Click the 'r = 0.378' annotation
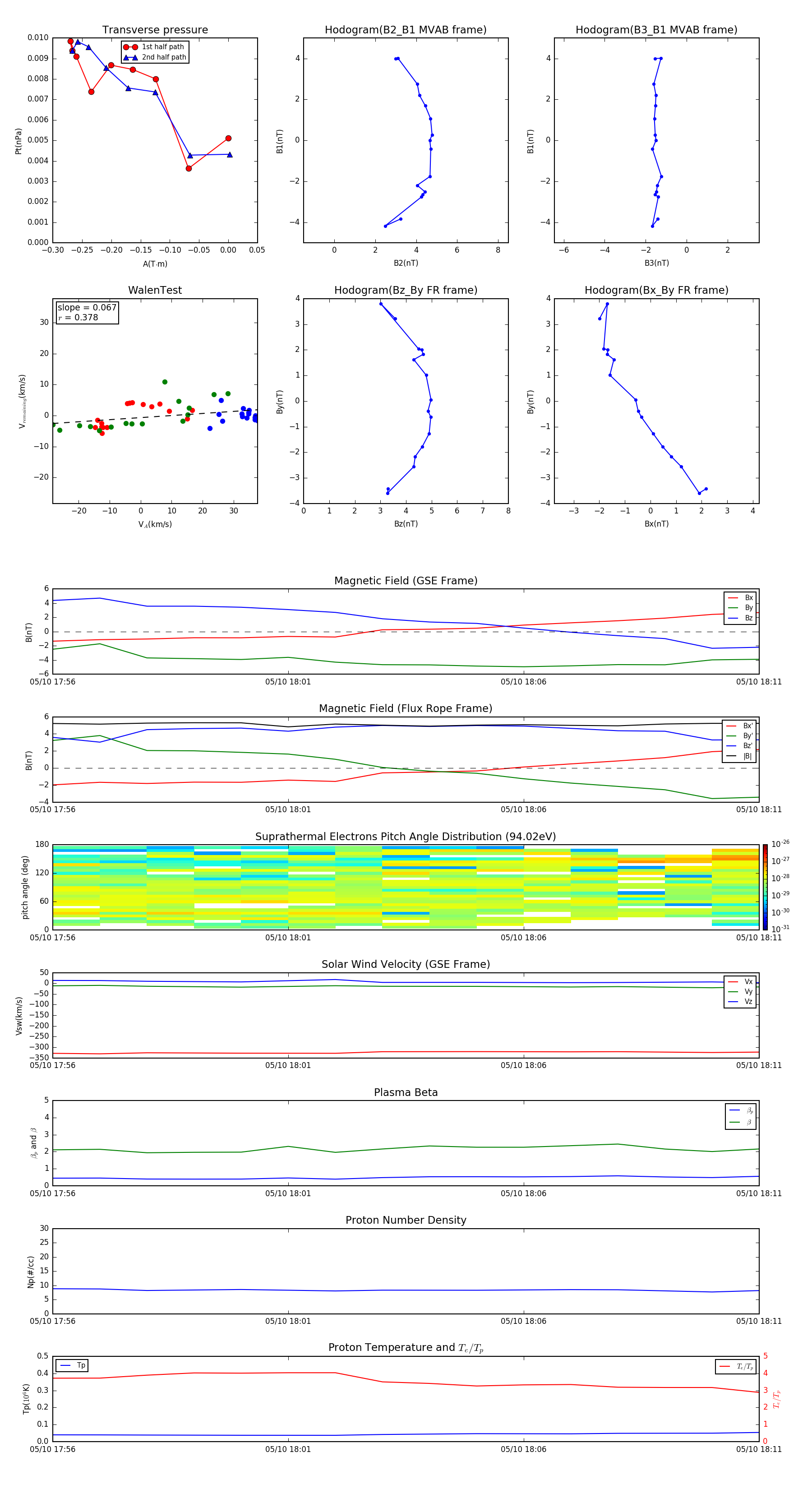Viewport: 812px width, 1489px height. click(x=78, y=317)
